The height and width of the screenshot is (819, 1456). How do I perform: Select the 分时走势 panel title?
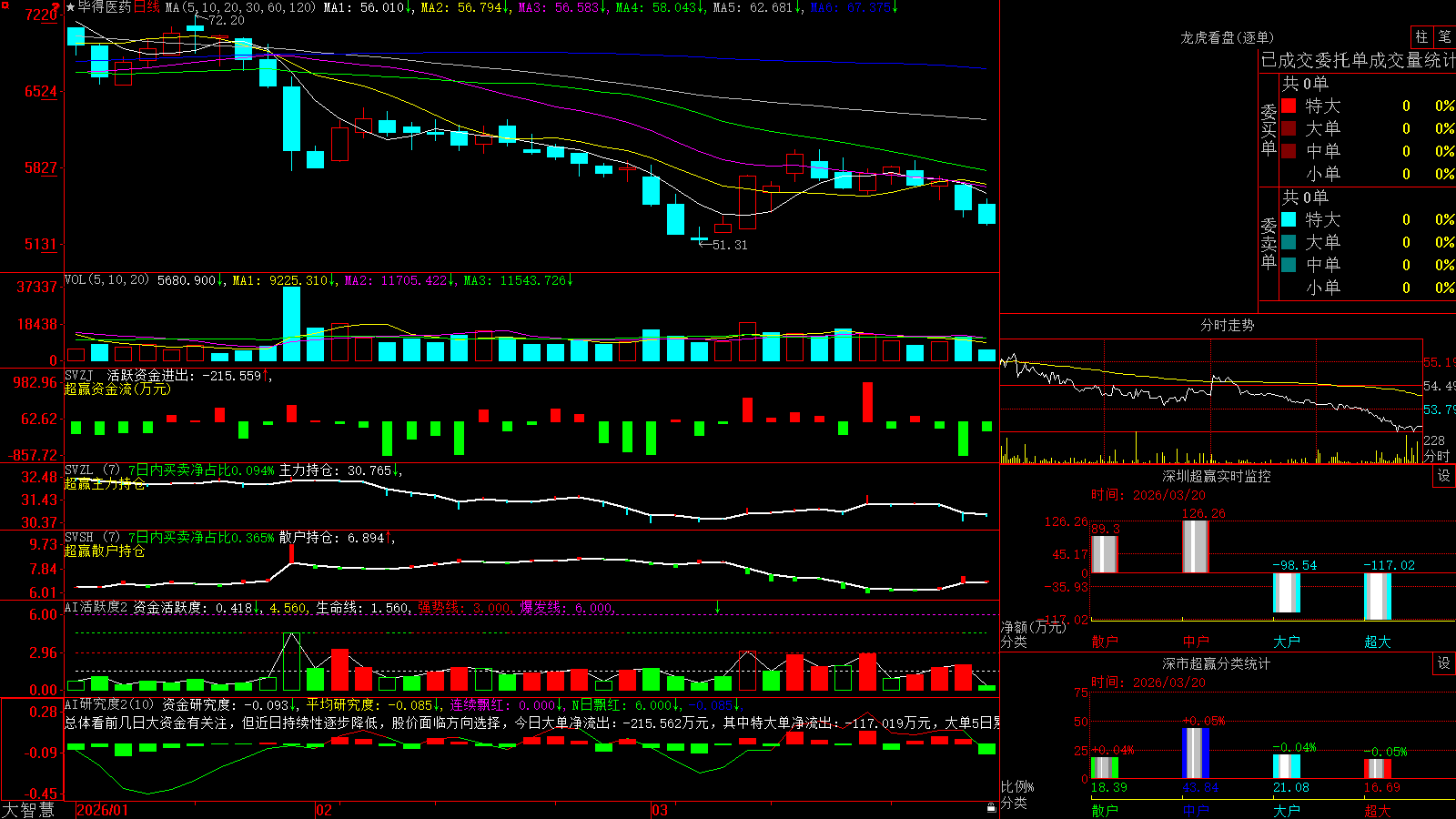(1227, 325)
